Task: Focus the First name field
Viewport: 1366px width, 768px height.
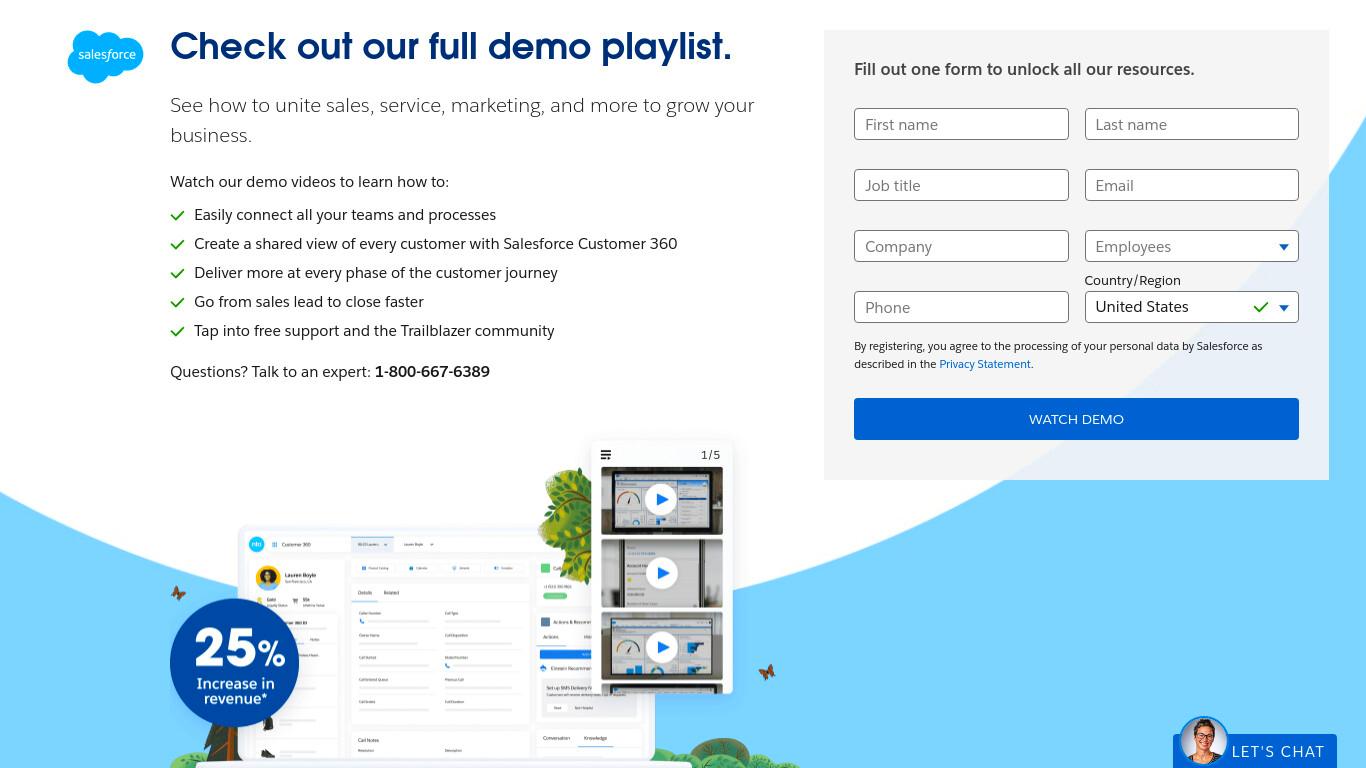Action: [x=961, y=124]
